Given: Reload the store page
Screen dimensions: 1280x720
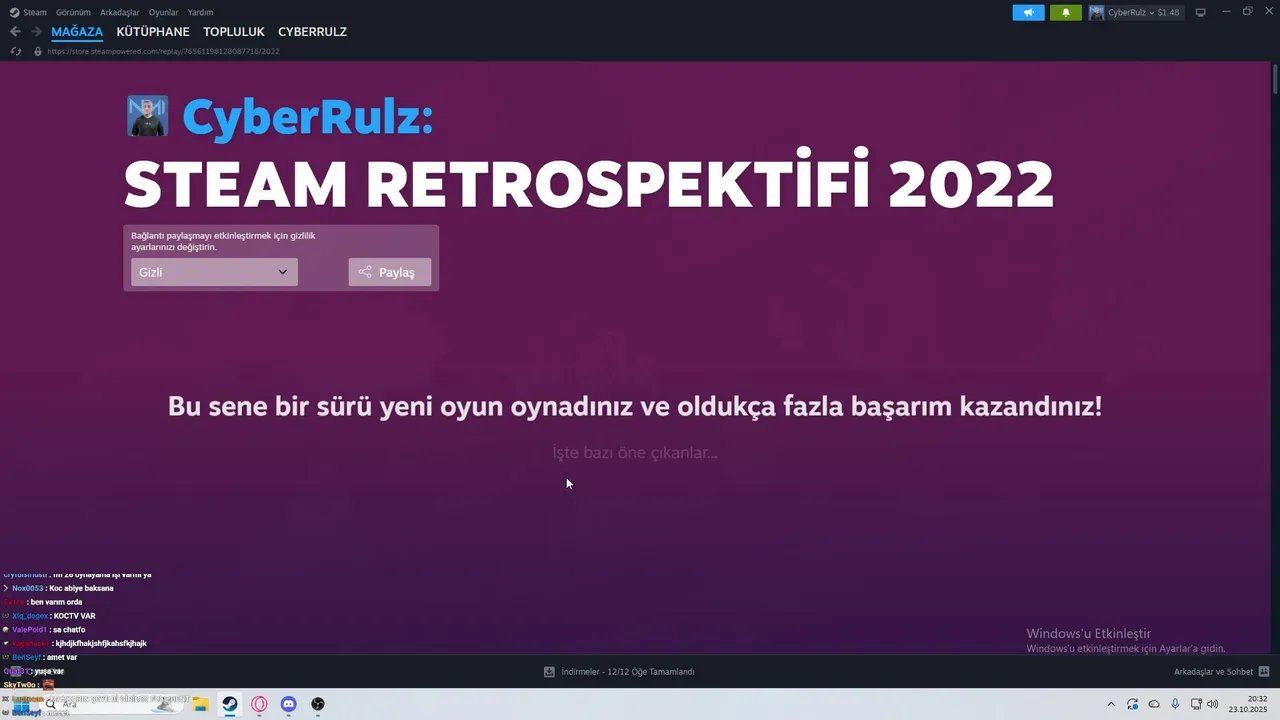Looking at the screenshot, I should coord(15,51).
